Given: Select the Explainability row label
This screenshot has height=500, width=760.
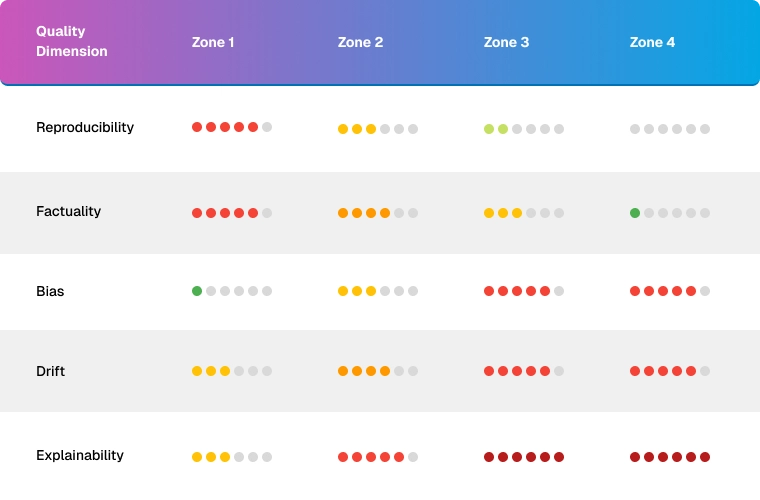Looking at the screenshot, I should click(80, 455).
